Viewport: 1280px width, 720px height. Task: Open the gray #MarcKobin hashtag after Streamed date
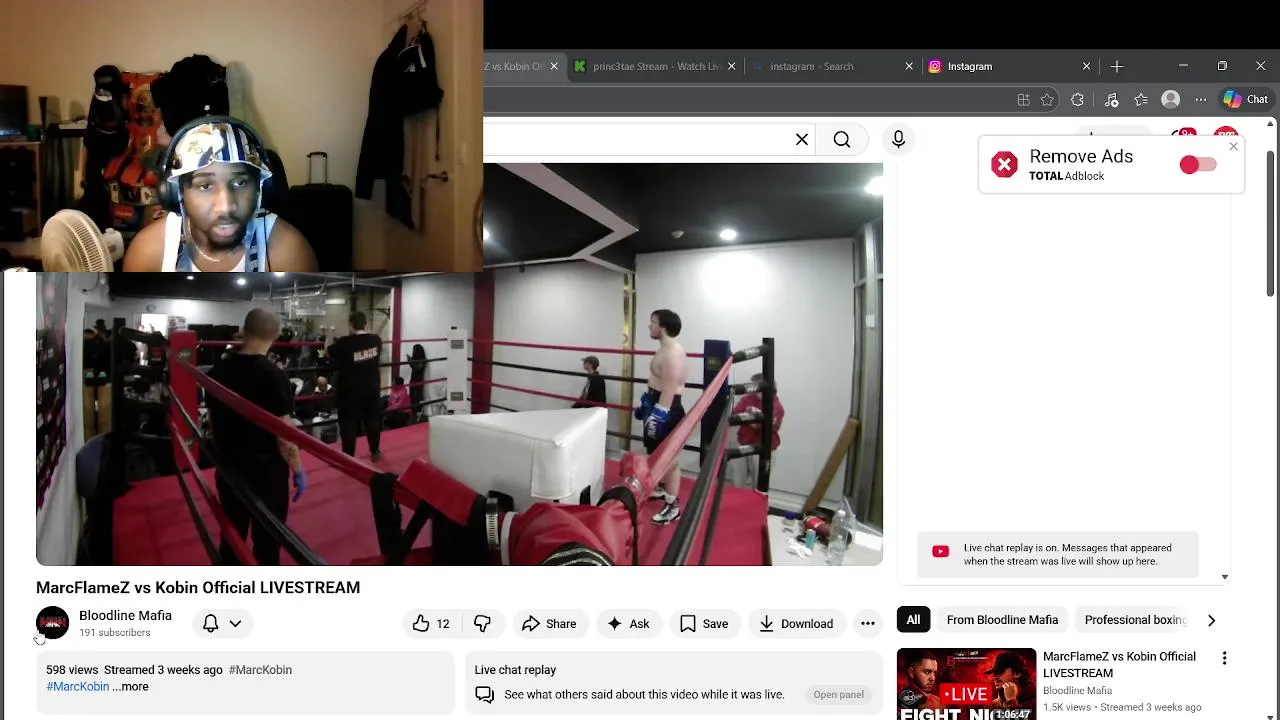click(260, 670)
